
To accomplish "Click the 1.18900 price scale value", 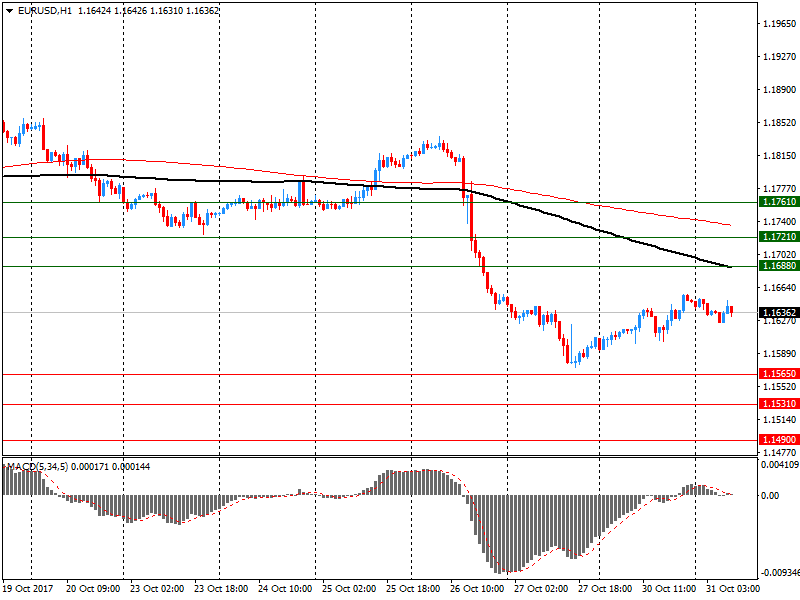I will [x=780, y=90].
